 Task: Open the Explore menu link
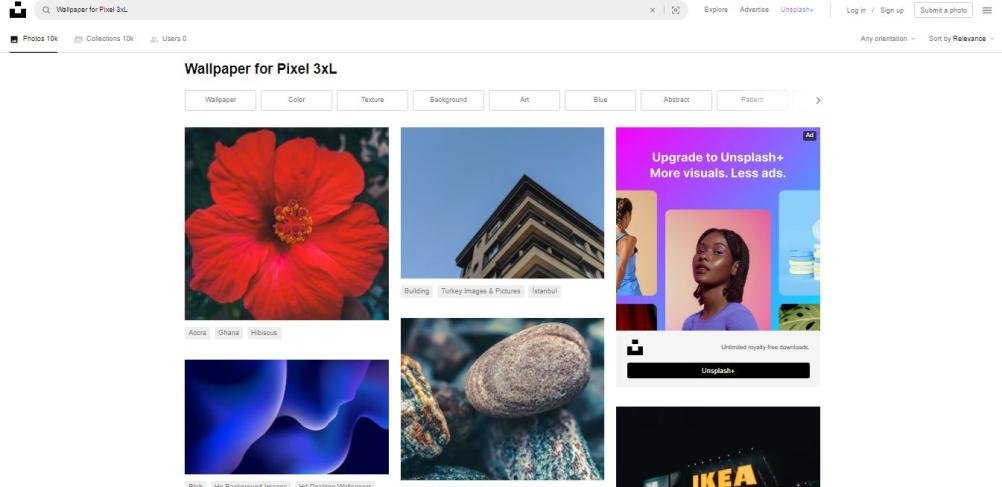(716, 10)
